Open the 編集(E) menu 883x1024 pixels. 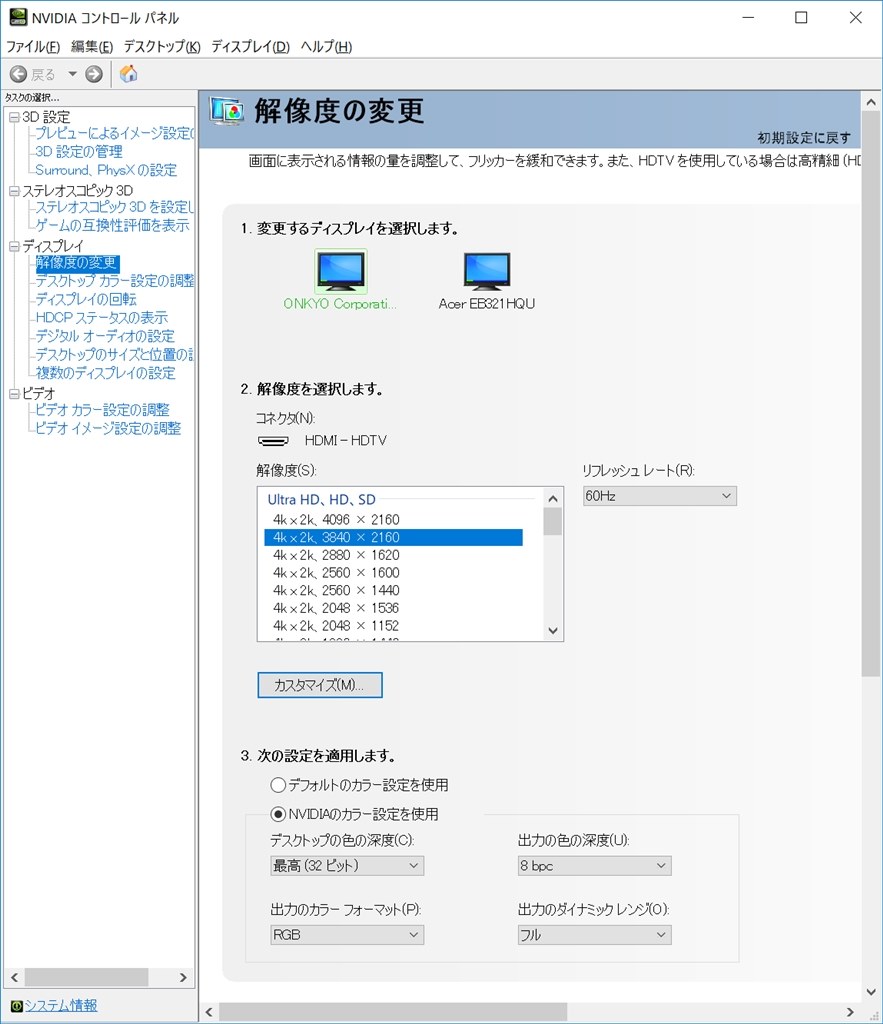[x=91, y=46]
